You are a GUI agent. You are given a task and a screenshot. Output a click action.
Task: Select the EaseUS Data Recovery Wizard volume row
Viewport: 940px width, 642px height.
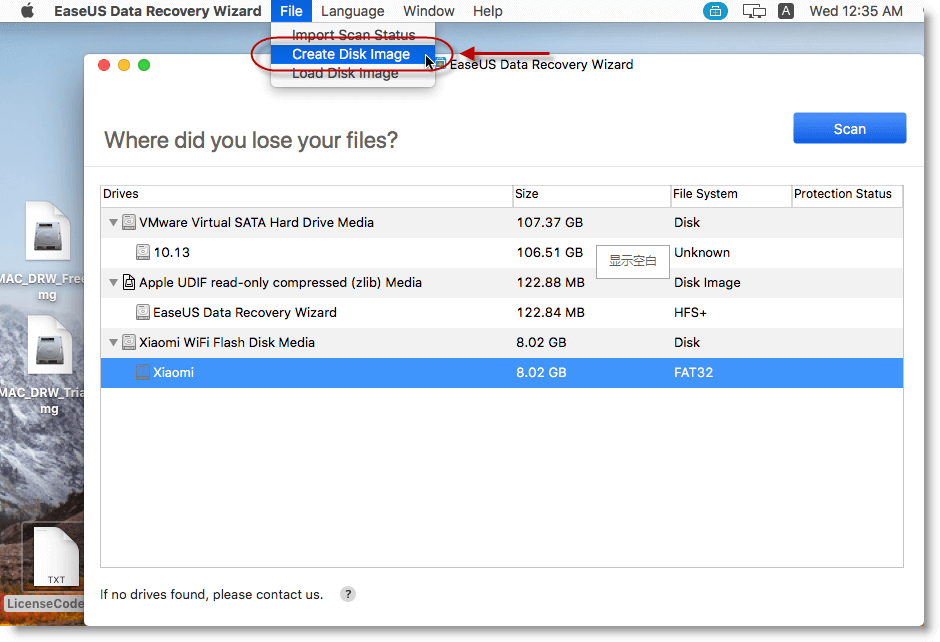(502, 312)
